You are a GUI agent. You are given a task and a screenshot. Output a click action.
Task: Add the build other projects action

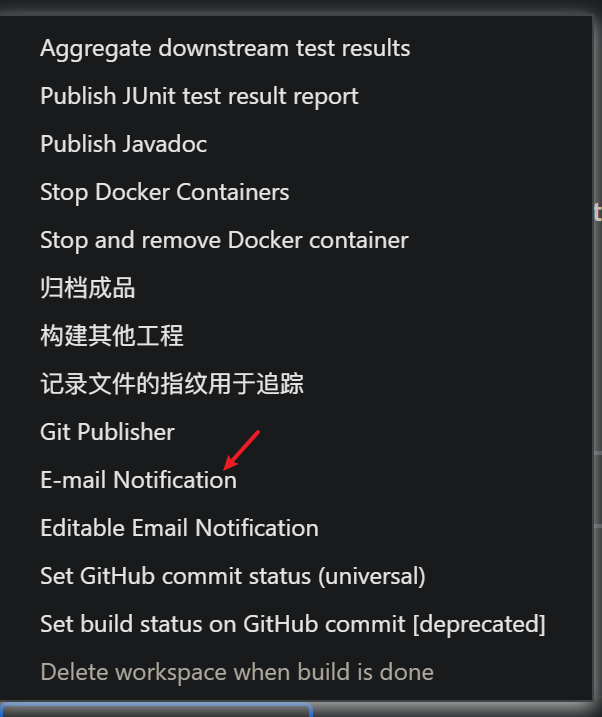(x=112, y=336)
